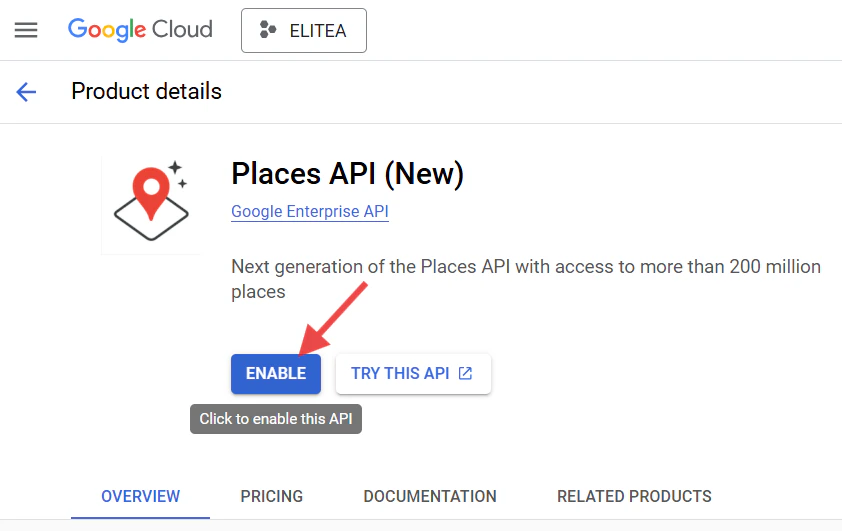
Task: Enable the Places API with ENABLE button
Action: [x=276, y=374]
